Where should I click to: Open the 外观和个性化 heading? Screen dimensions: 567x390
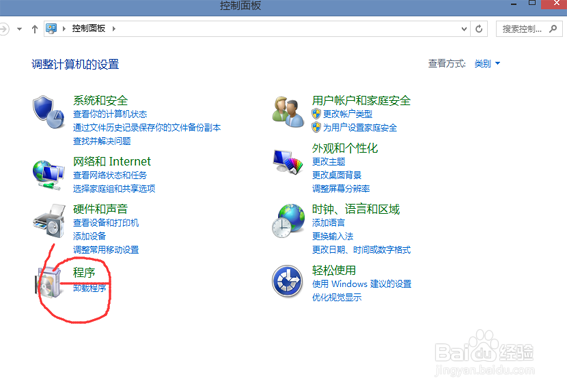[x=345, y=148]
